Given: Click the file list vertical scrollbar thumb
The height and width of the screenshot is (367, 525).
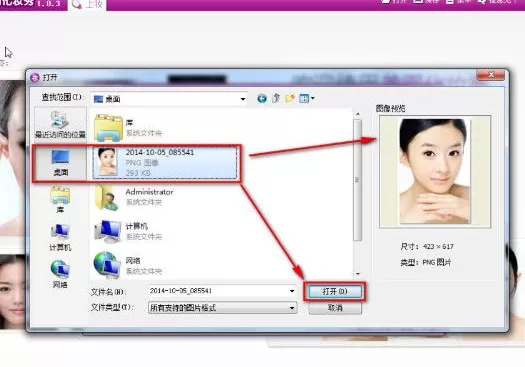Looking at the screenshot, I should coord(358,180).
